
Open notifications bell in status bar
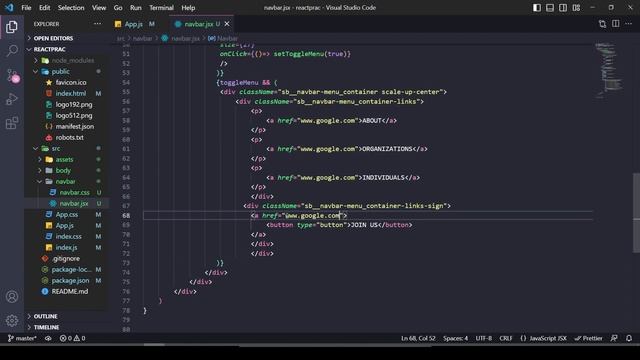(x=629, y=338)
